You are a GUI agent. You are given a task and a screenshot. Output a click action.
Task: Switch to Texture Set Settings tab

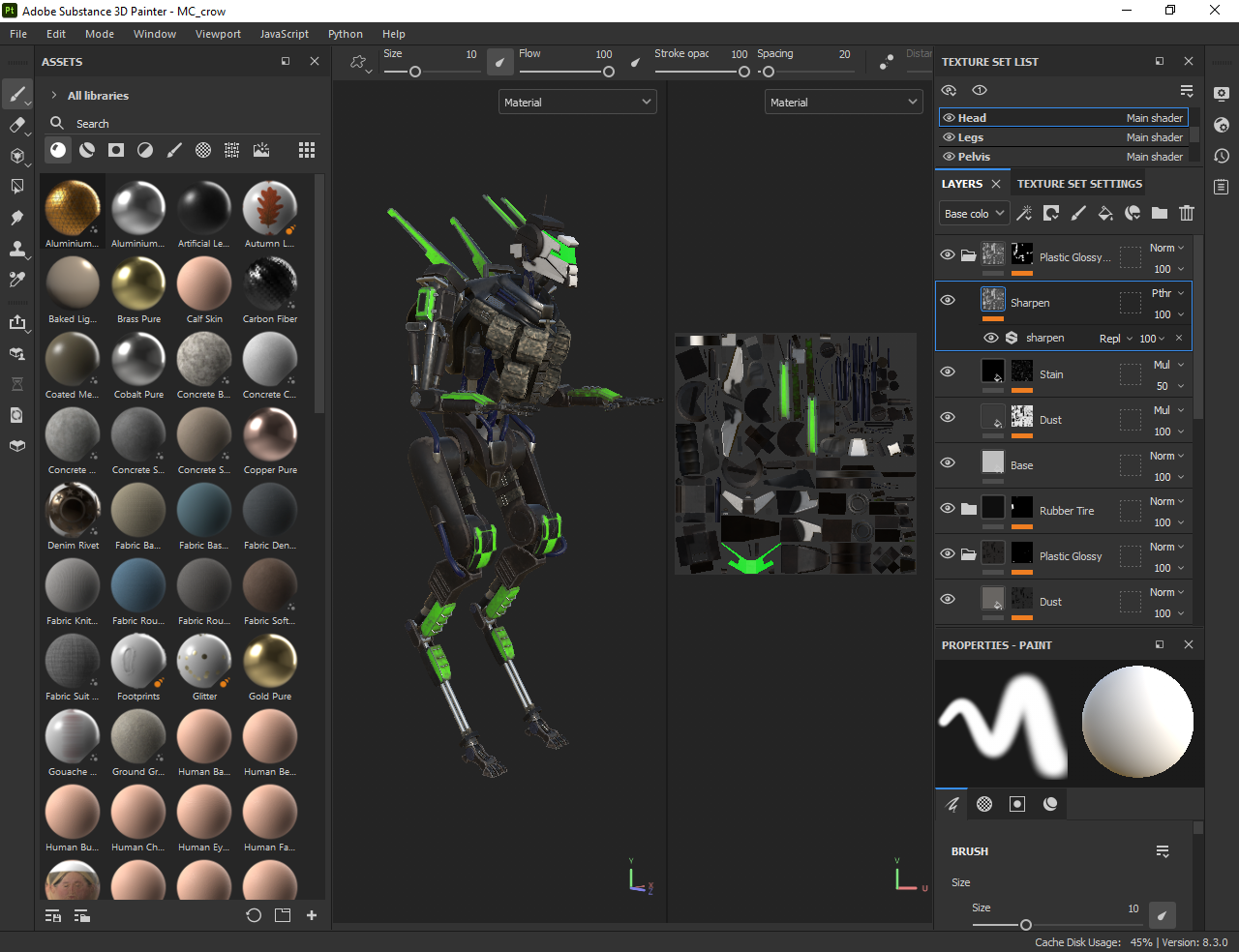coord(1079,184)
